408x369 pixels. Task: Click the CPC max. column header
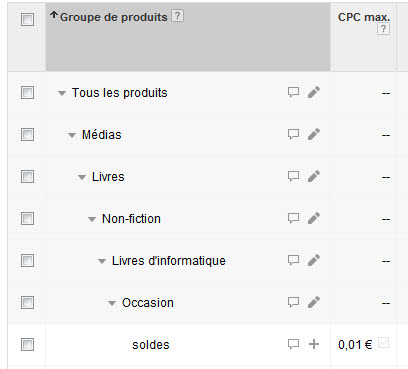[364, 17]
